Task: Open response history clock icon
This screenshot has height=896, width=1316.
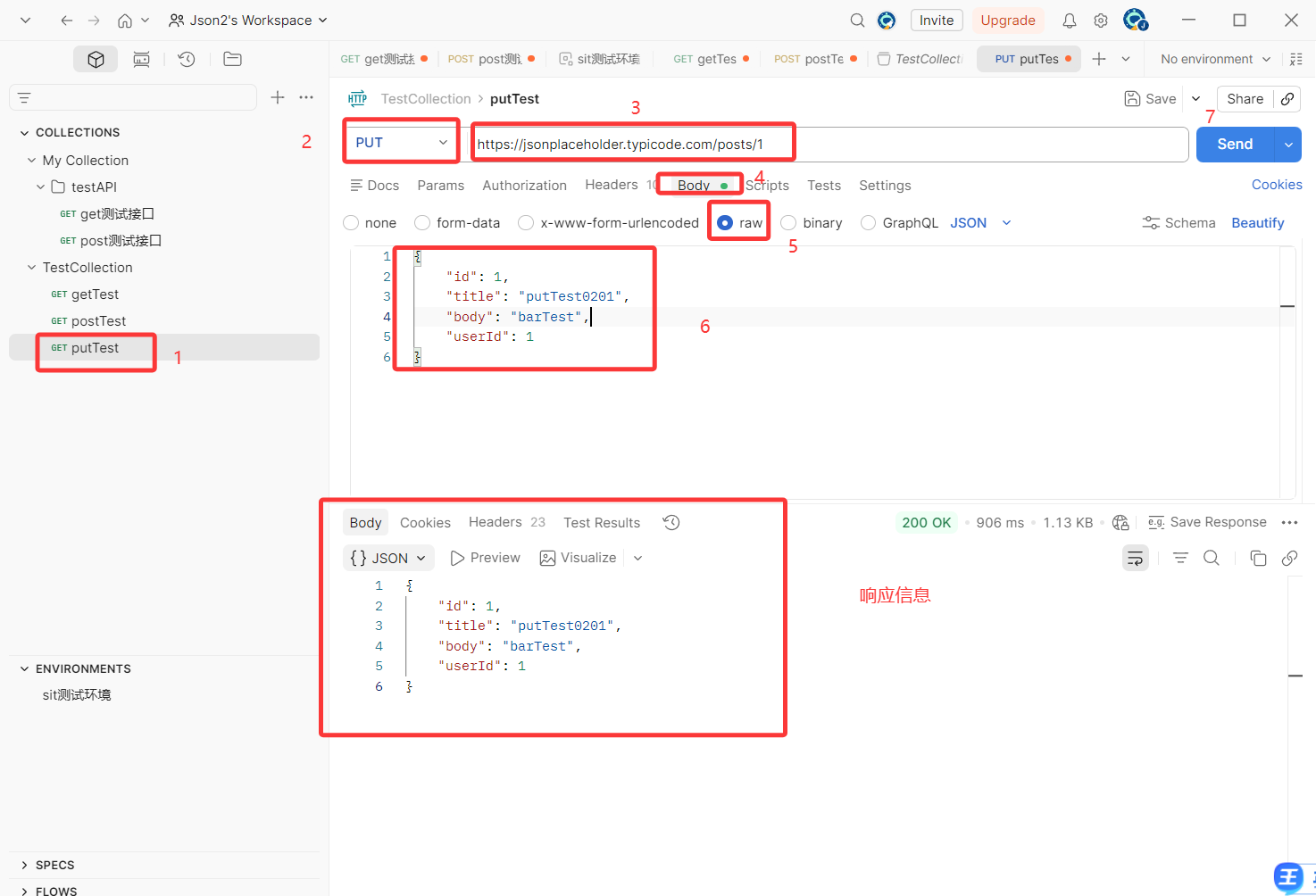Action: [671, 522]
